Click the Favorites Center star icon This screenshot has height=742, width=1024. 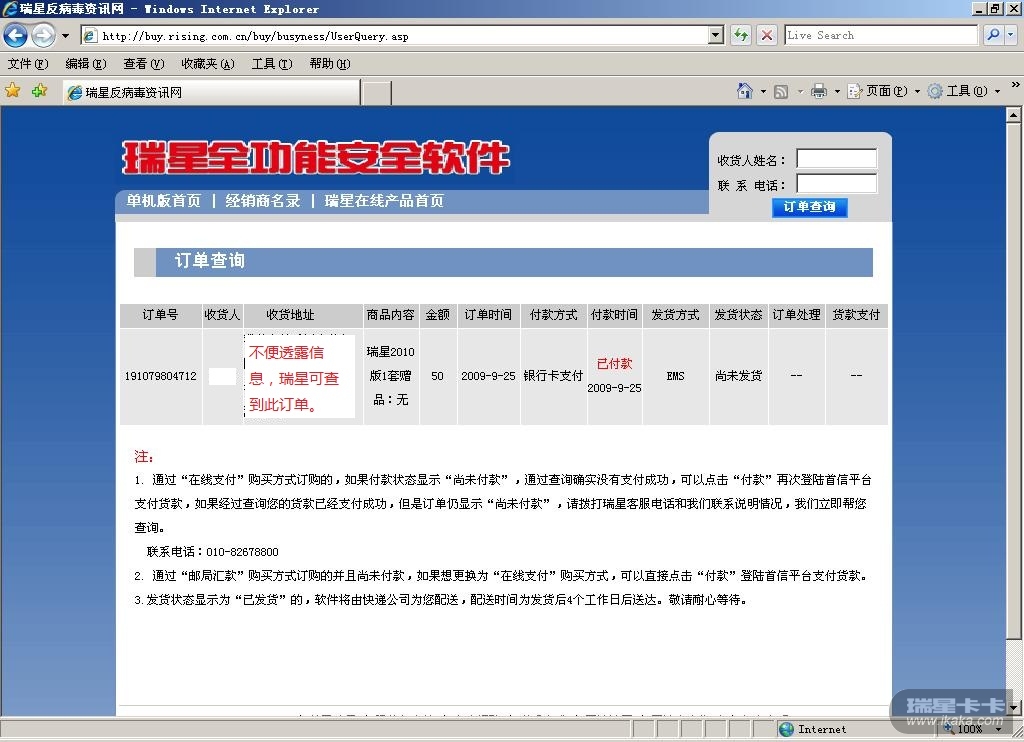point(12,91)
